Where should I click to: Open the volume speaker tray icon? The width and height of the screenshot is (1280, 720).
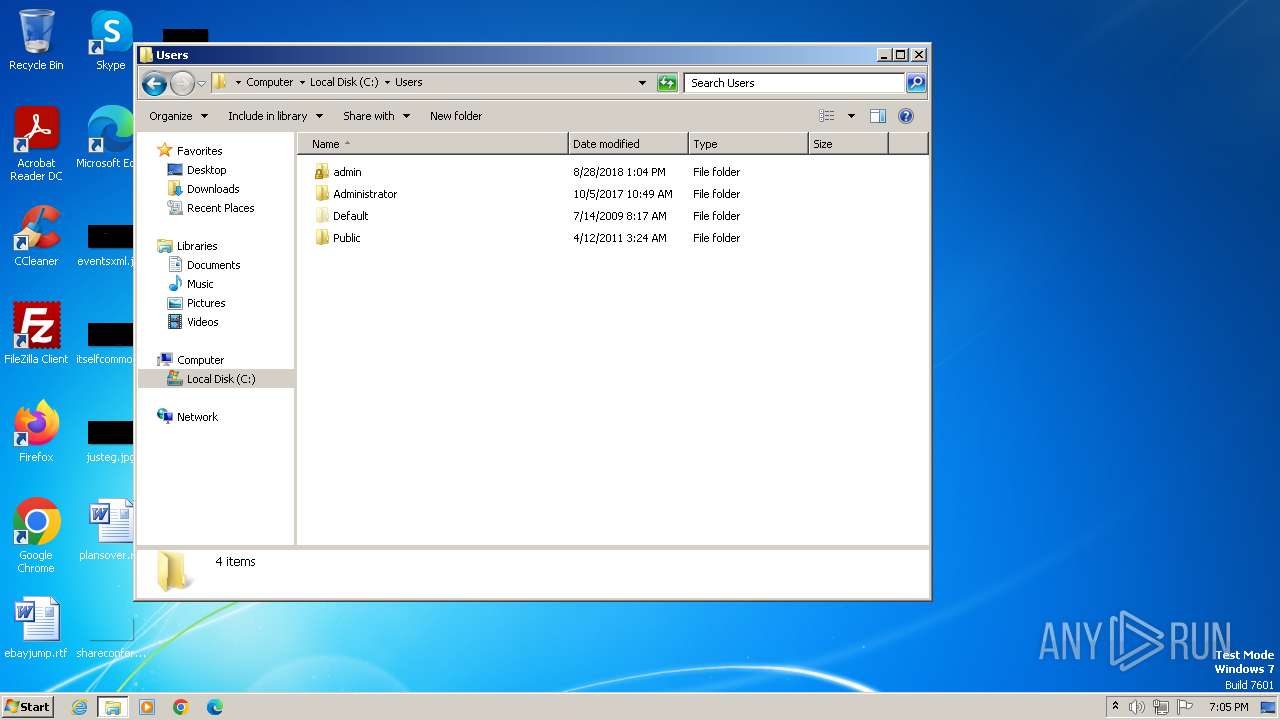(x=1137, y=707)
